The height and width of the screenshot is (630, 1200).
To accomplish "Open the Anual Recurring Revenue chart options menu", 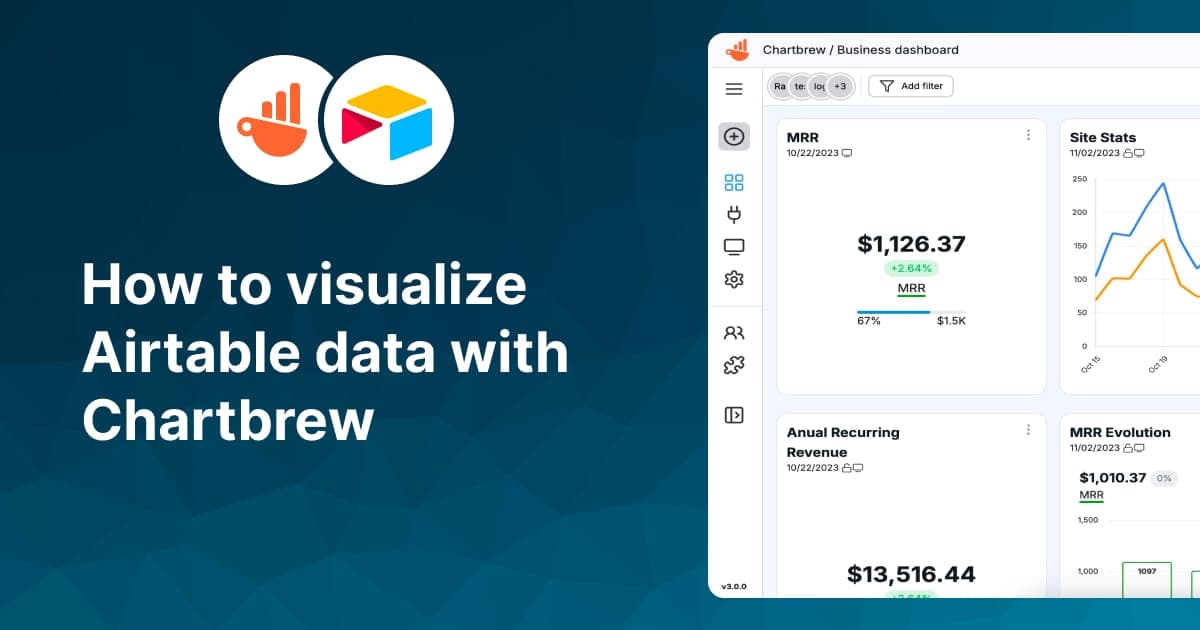I will tap(1028, 429).
